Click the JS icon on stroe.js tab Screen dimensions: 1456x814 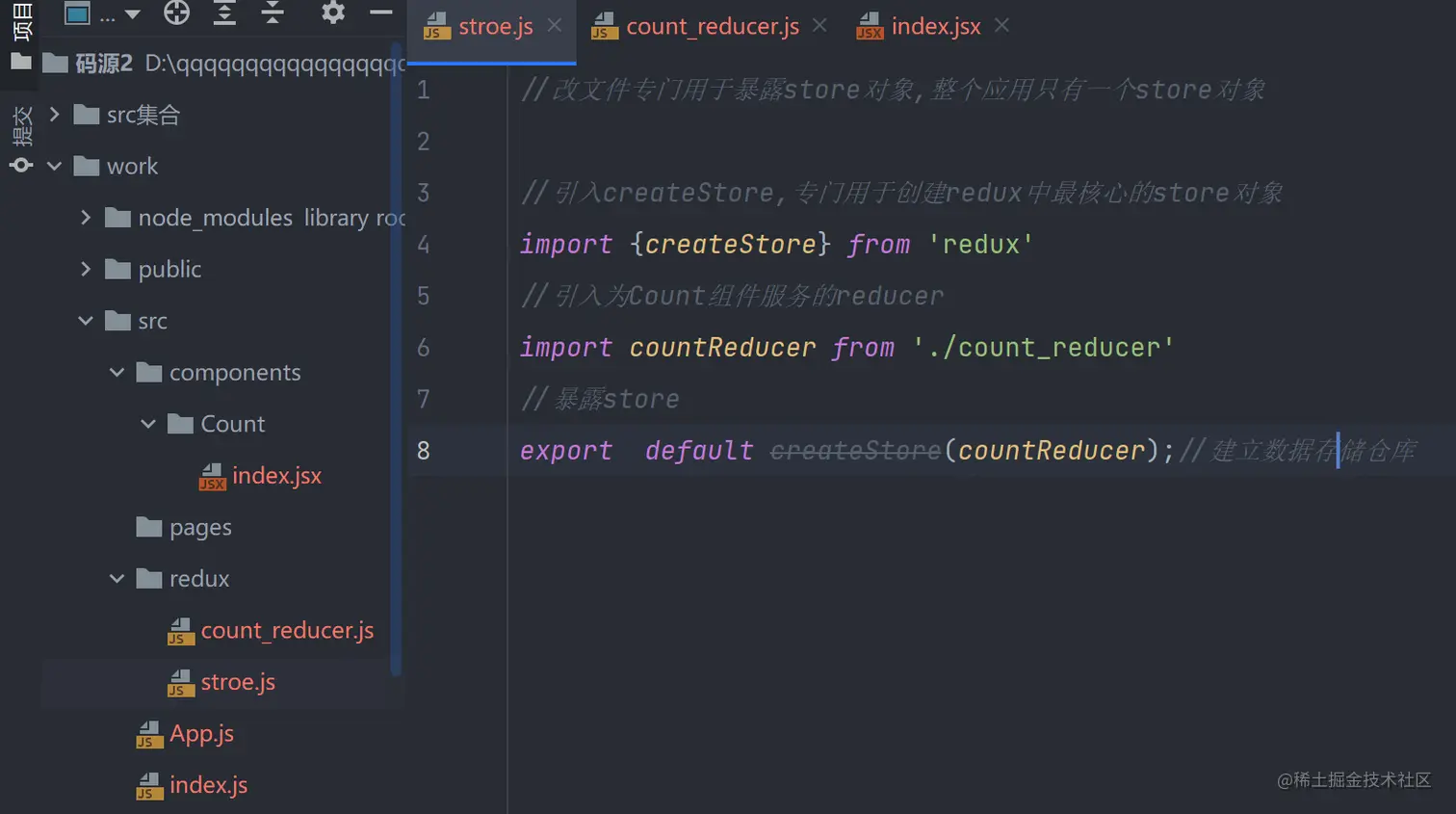pos(436,26)
